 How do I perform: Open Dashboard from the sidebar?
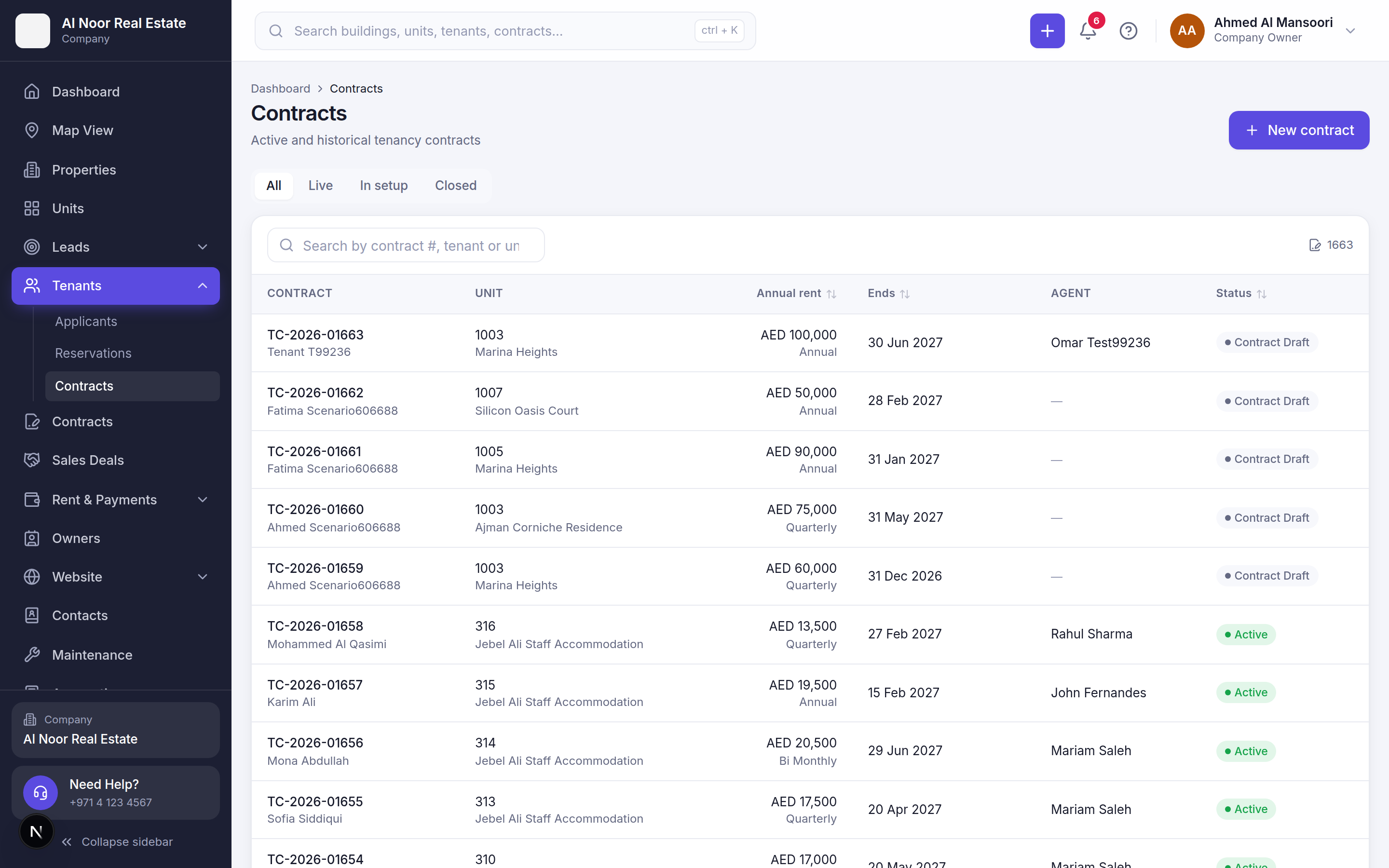tap(115, 92)
